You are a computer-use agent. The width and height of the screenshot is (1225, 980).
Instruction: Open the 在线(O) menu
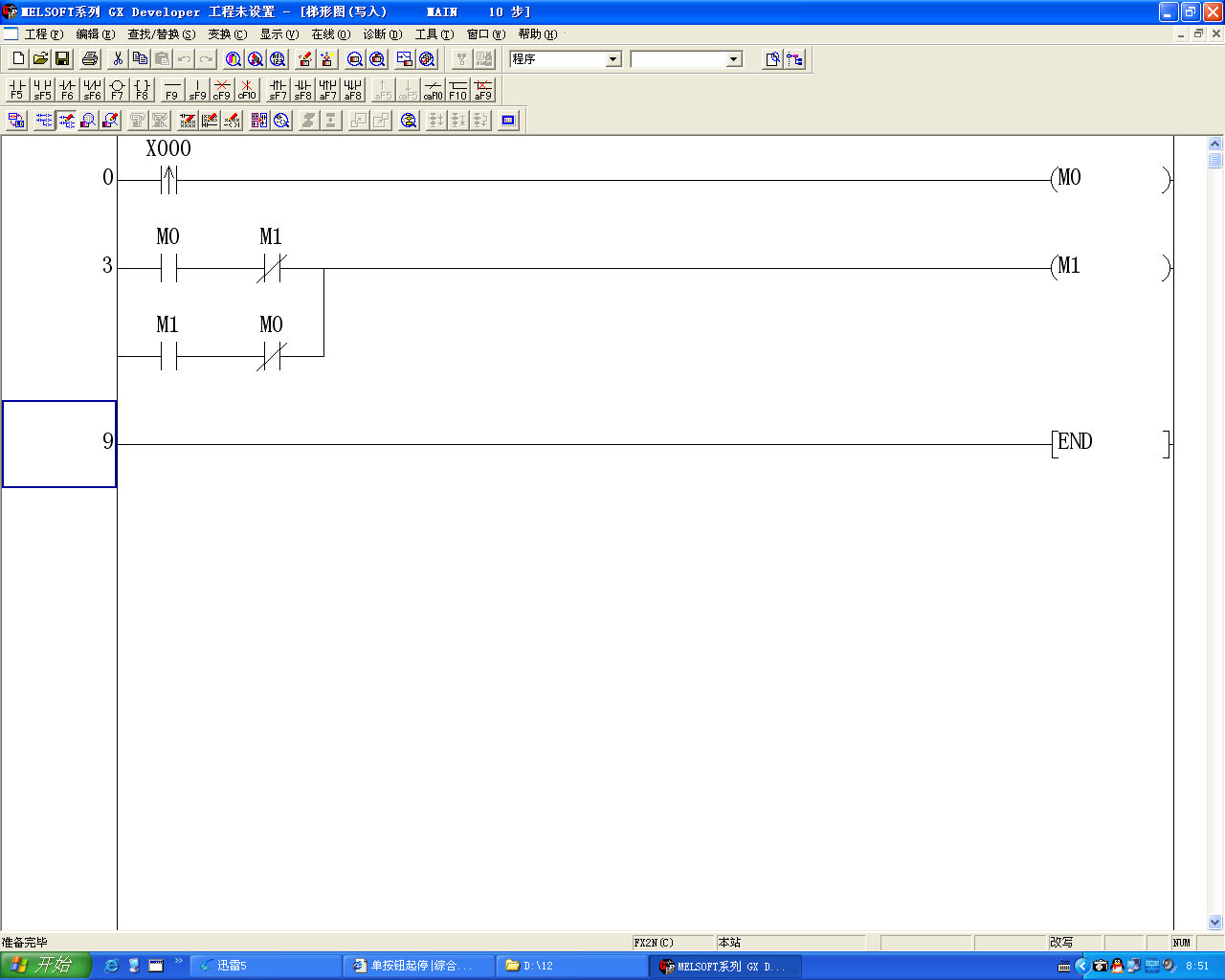click(330, 34)
